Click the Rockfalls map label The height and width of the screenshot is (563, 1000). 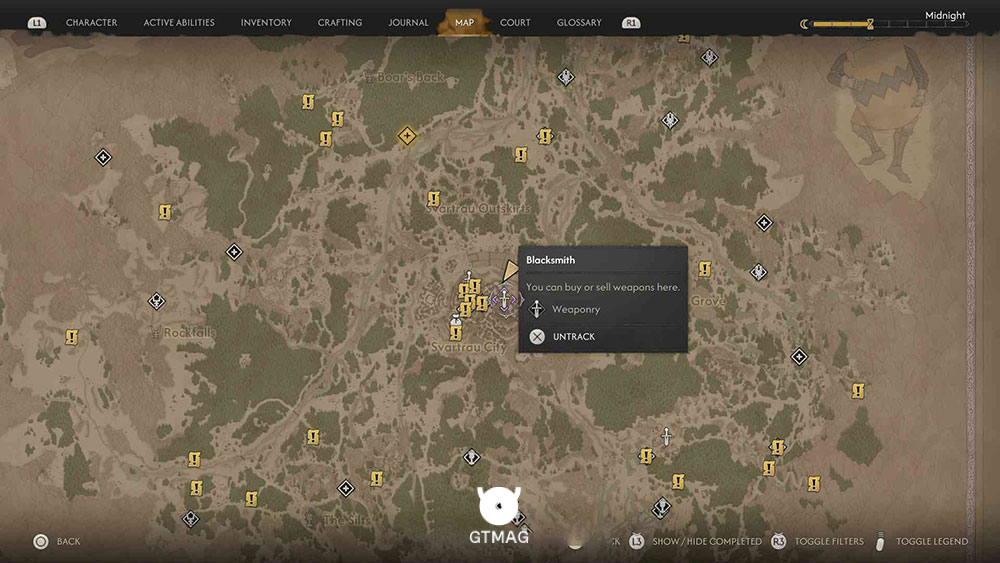[189, 332]
